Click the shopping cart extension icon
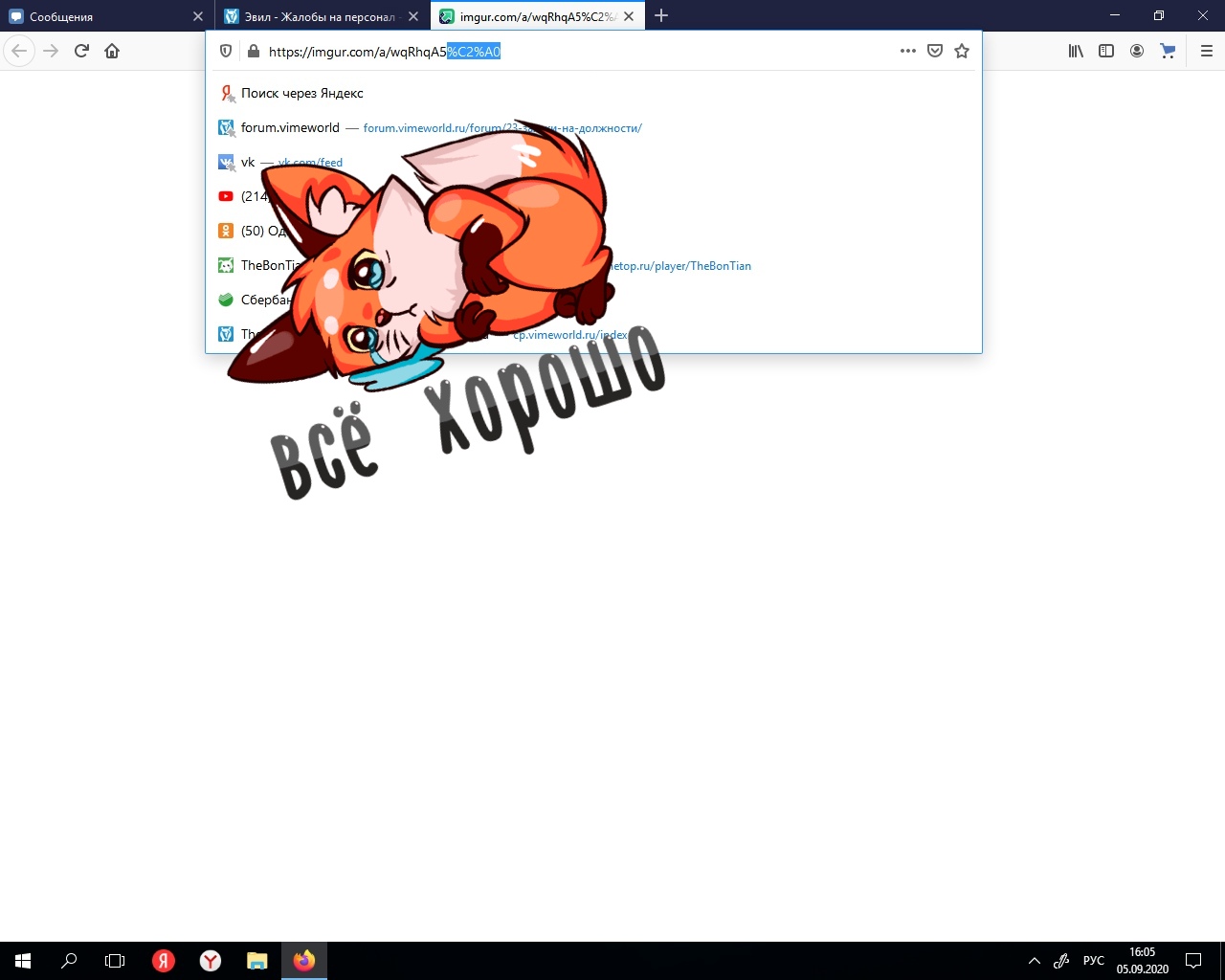Viewport: 1225px width, 980px height. point(1168,51)
